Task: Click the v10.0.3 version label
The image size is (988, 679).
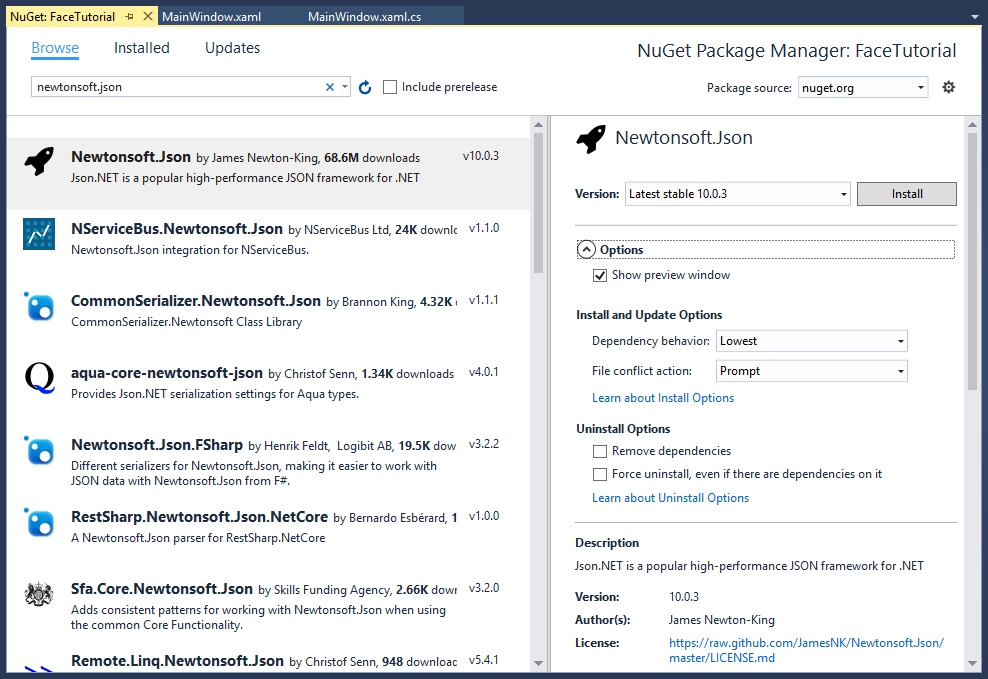Action: pos(481,156)
